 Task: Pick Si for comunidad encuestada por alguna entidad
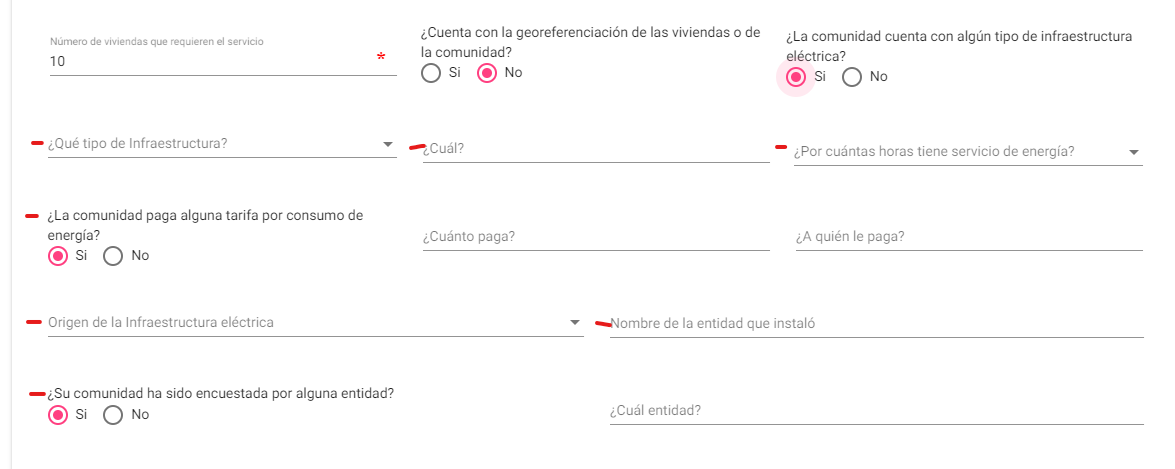point(58,414)
